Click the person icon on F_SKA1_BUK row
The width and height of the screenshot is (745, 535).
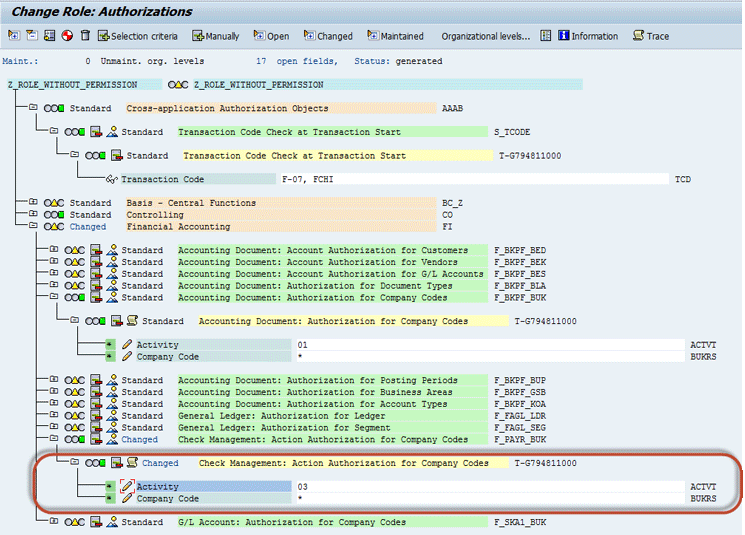[113, 522]
